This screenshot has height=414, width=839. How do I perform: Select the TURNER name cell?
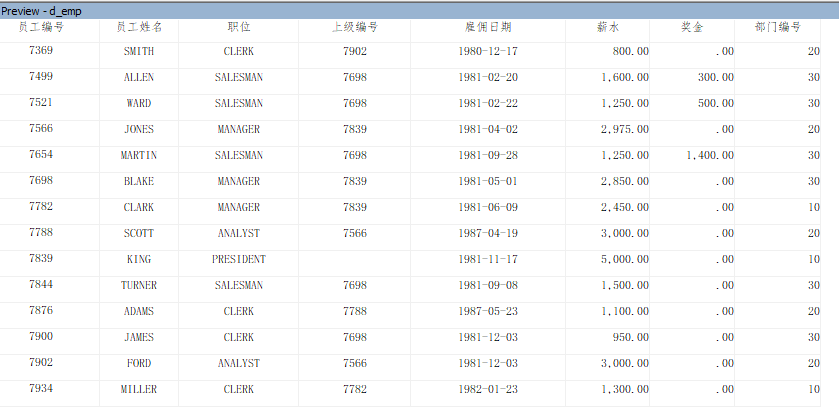pos(139,286)
